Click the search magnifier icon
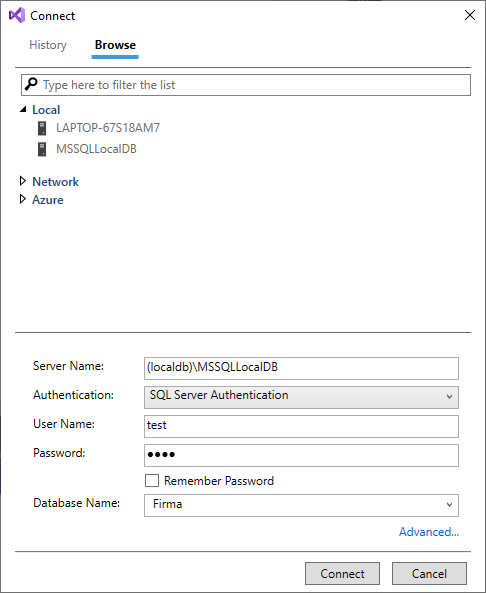 point(31,84)
